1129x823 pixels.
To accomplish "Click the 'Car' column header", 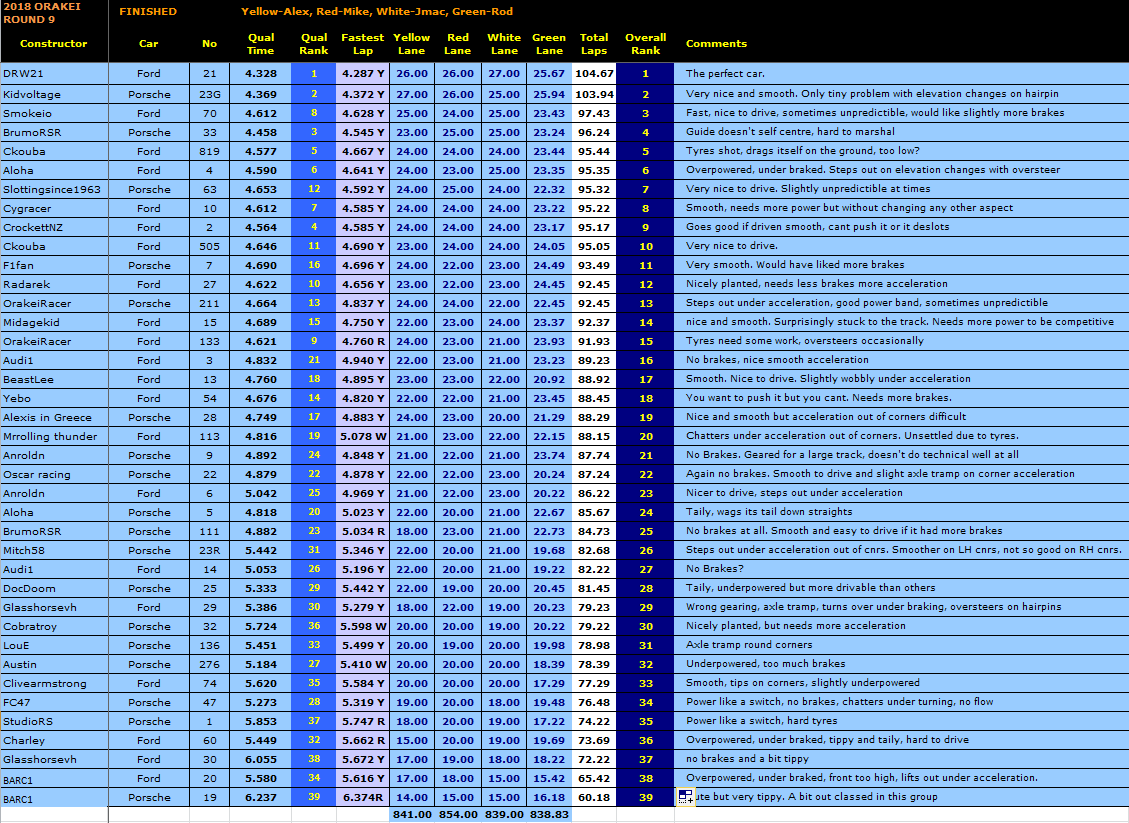I will pos(148,43).
